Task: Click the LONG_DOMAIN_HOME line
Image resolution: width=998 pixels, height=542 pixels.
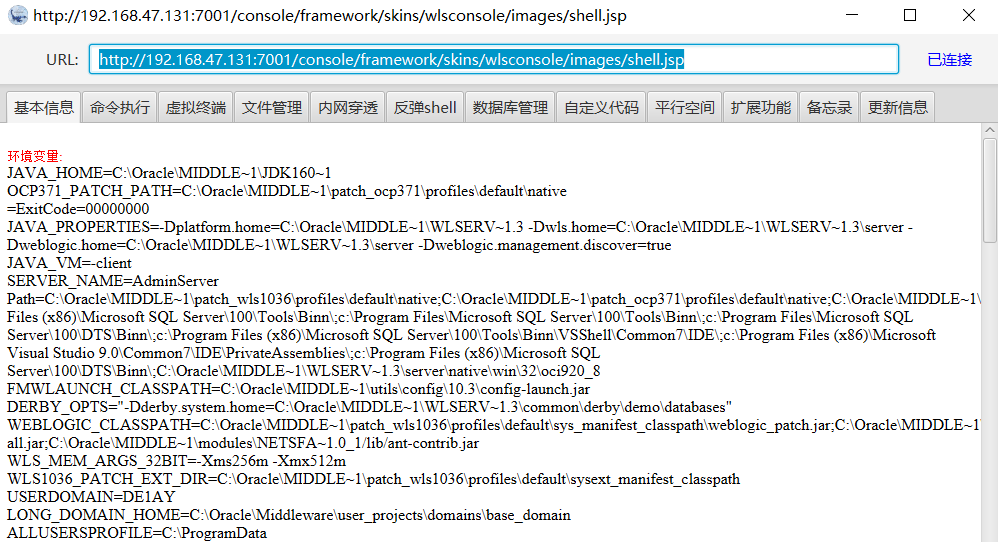Action: [x=289, y=515]
